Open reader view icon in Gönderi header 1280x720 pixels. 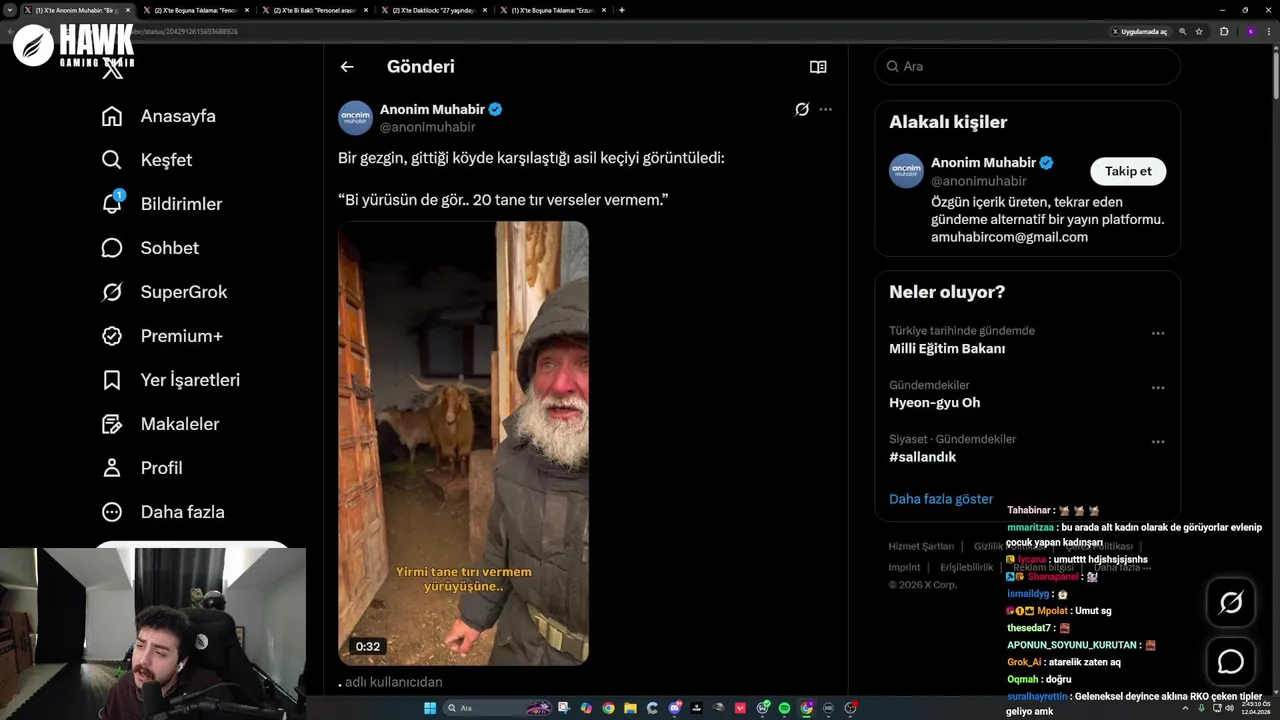pos(818,67)
